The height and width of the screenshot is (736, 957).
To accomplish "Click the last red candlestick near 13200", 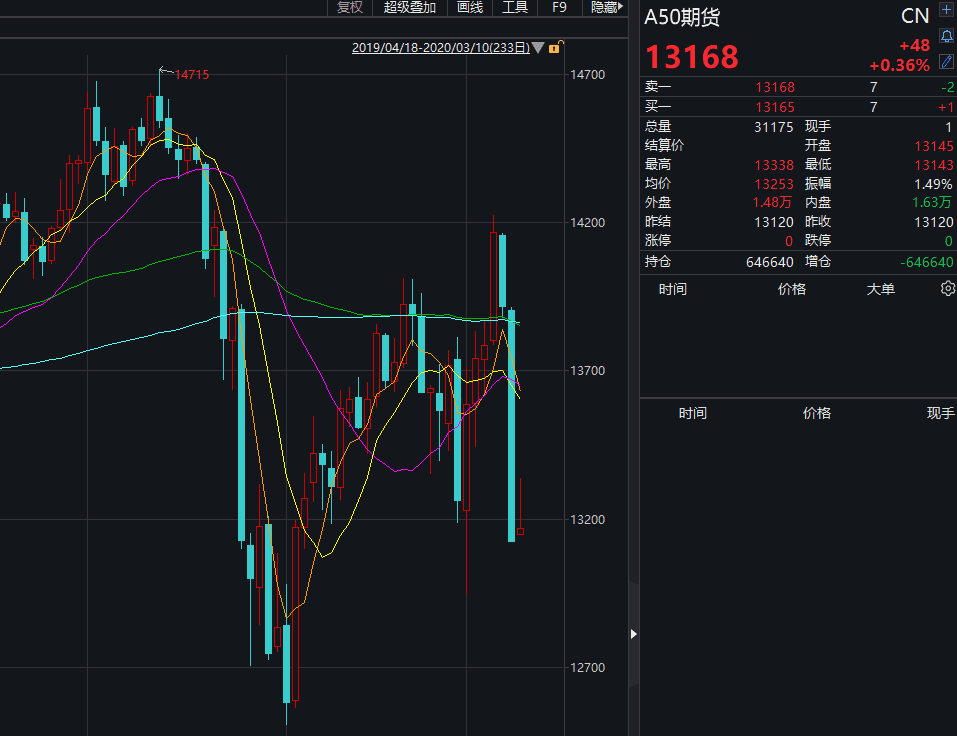I will coord(520,531).
